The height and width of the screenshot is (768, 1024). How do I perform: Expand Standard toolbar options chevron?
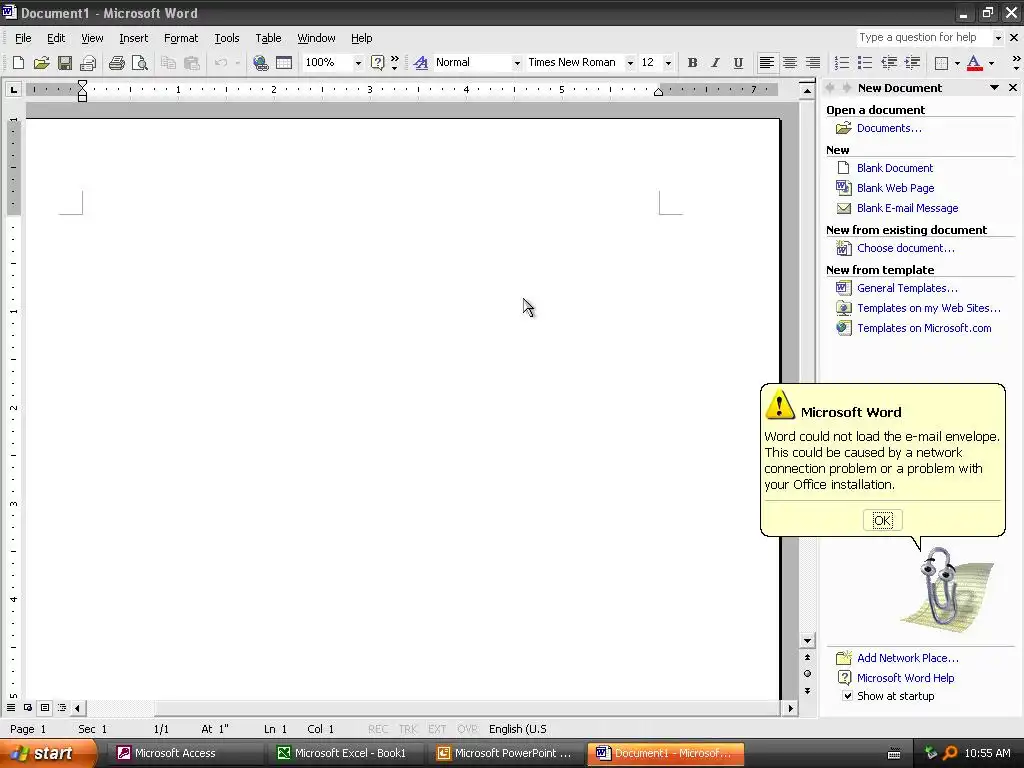394,63
